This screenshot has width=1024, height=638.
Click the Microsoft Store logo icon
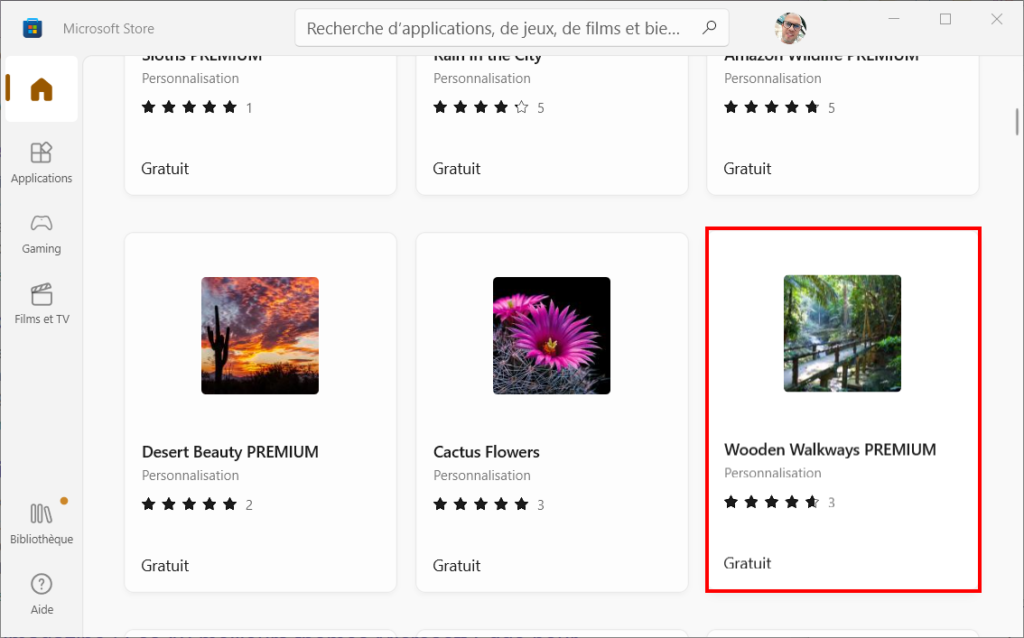click(32, 28)
